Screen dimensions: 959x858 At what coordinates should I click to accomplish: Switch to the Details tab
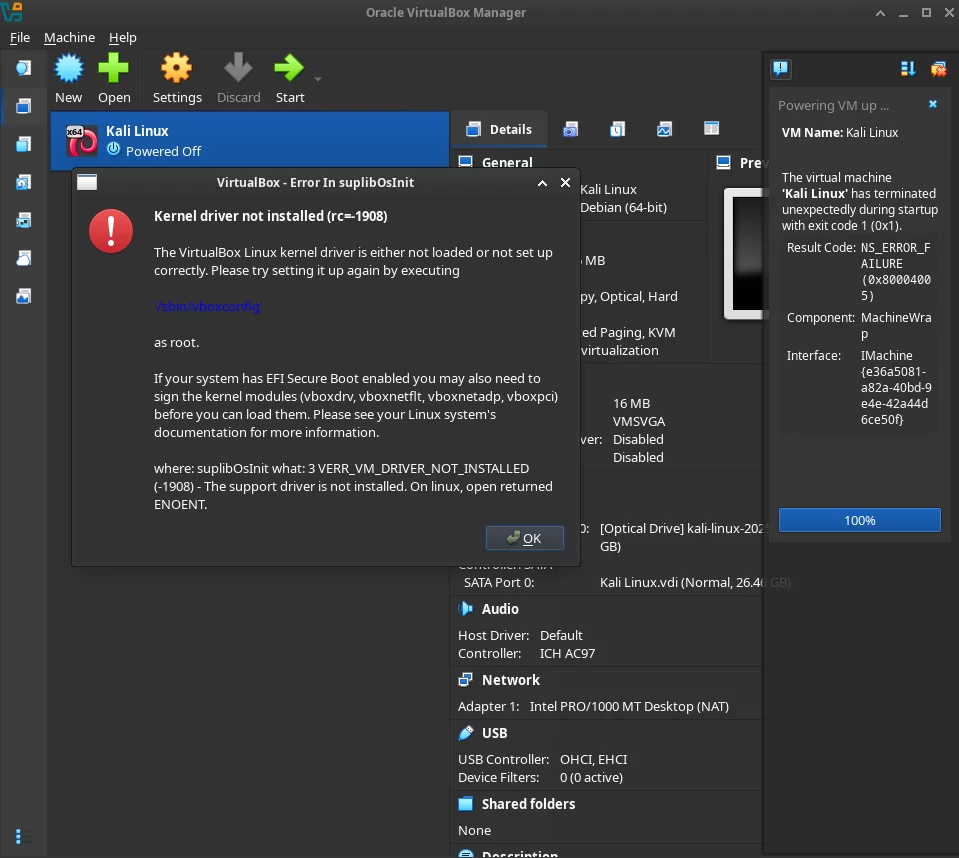pos(498,129)
